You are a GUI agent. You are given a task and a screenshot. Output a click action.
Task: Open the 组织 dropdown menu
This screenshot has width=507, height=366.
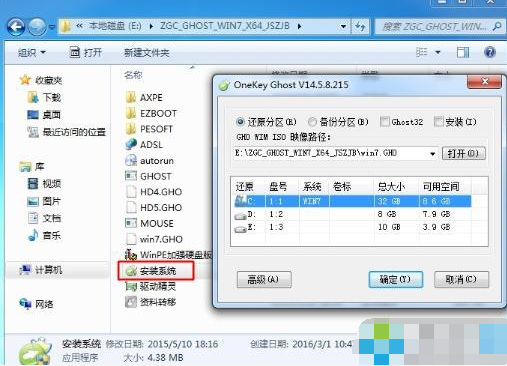pos(32,53)
